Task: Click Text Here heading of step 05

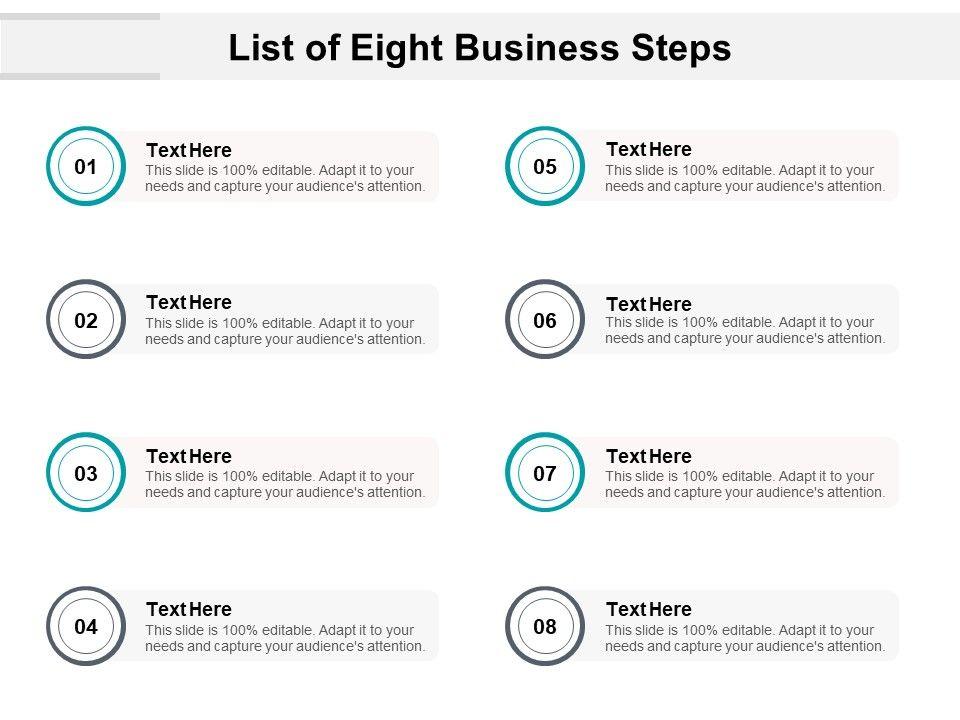Action: (648, 149)
